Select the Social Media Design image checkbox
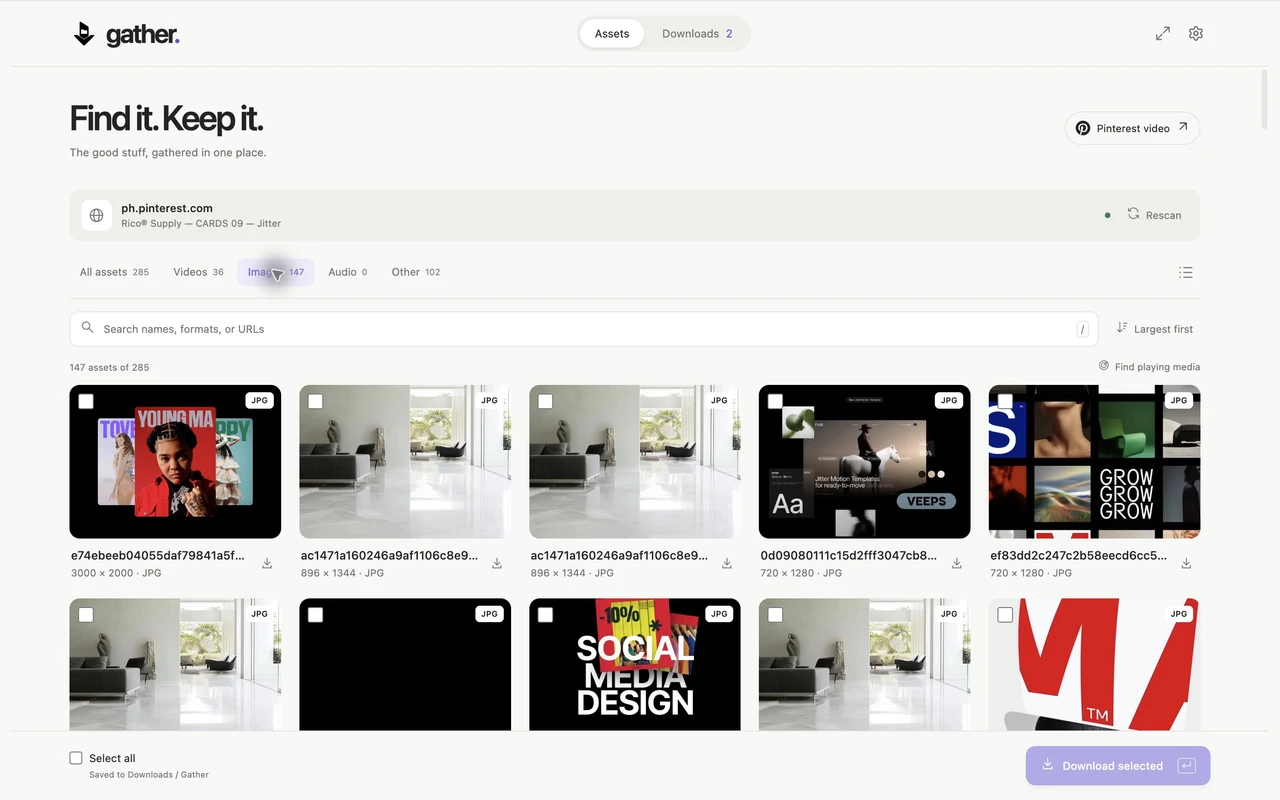 pos(545,615)
